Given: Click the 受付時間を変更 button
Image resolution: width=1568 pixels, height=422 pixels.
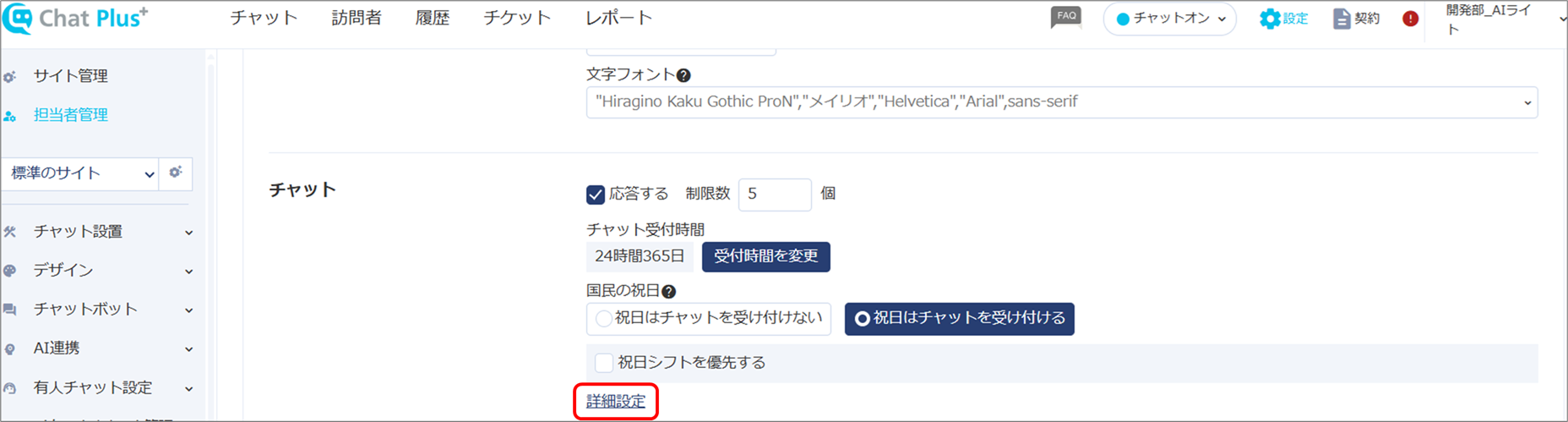Looking at the screenshot, I should pos(766,256).
